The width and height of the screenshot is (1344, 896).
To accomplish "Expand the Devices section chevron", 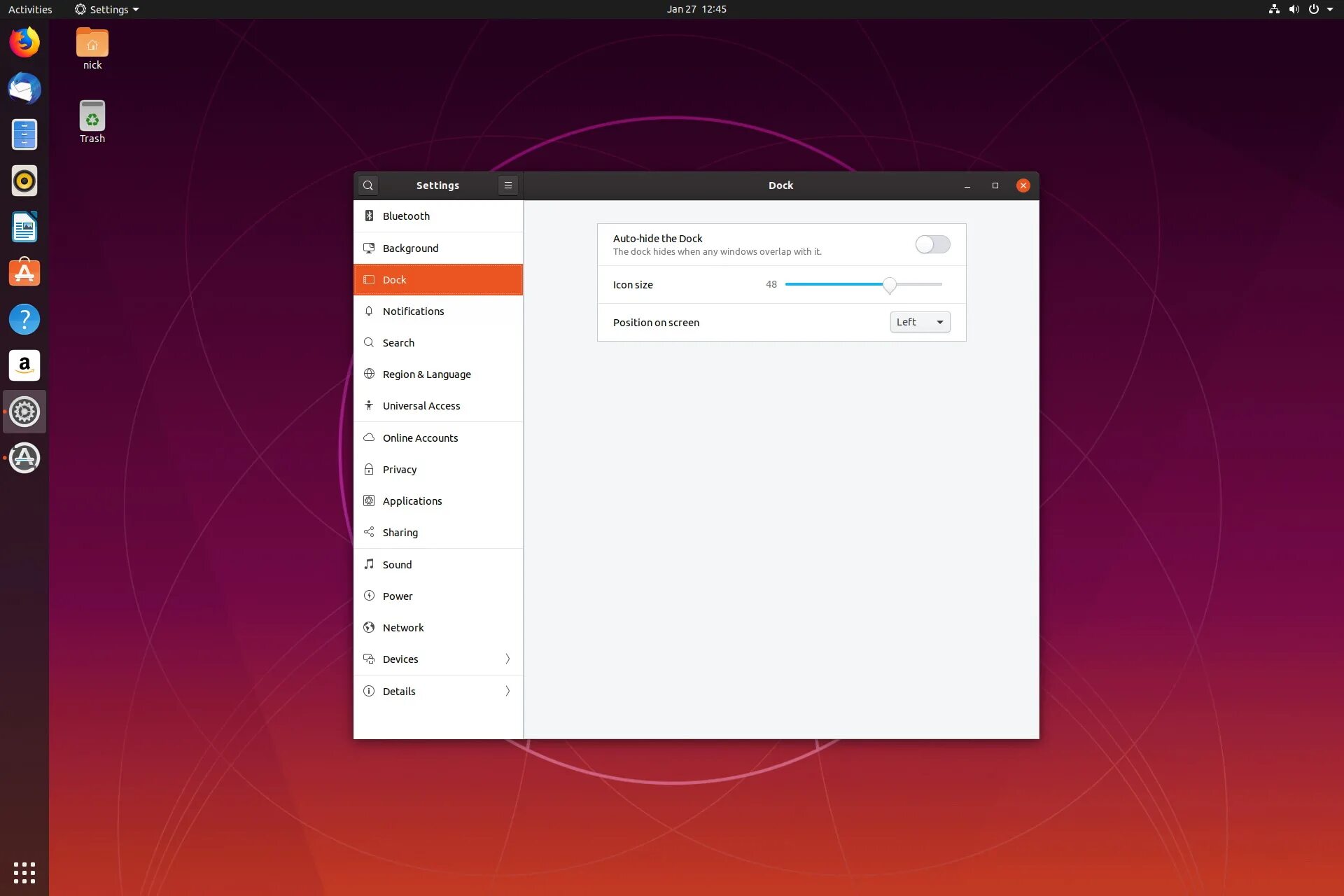I will tap(507, 659).
